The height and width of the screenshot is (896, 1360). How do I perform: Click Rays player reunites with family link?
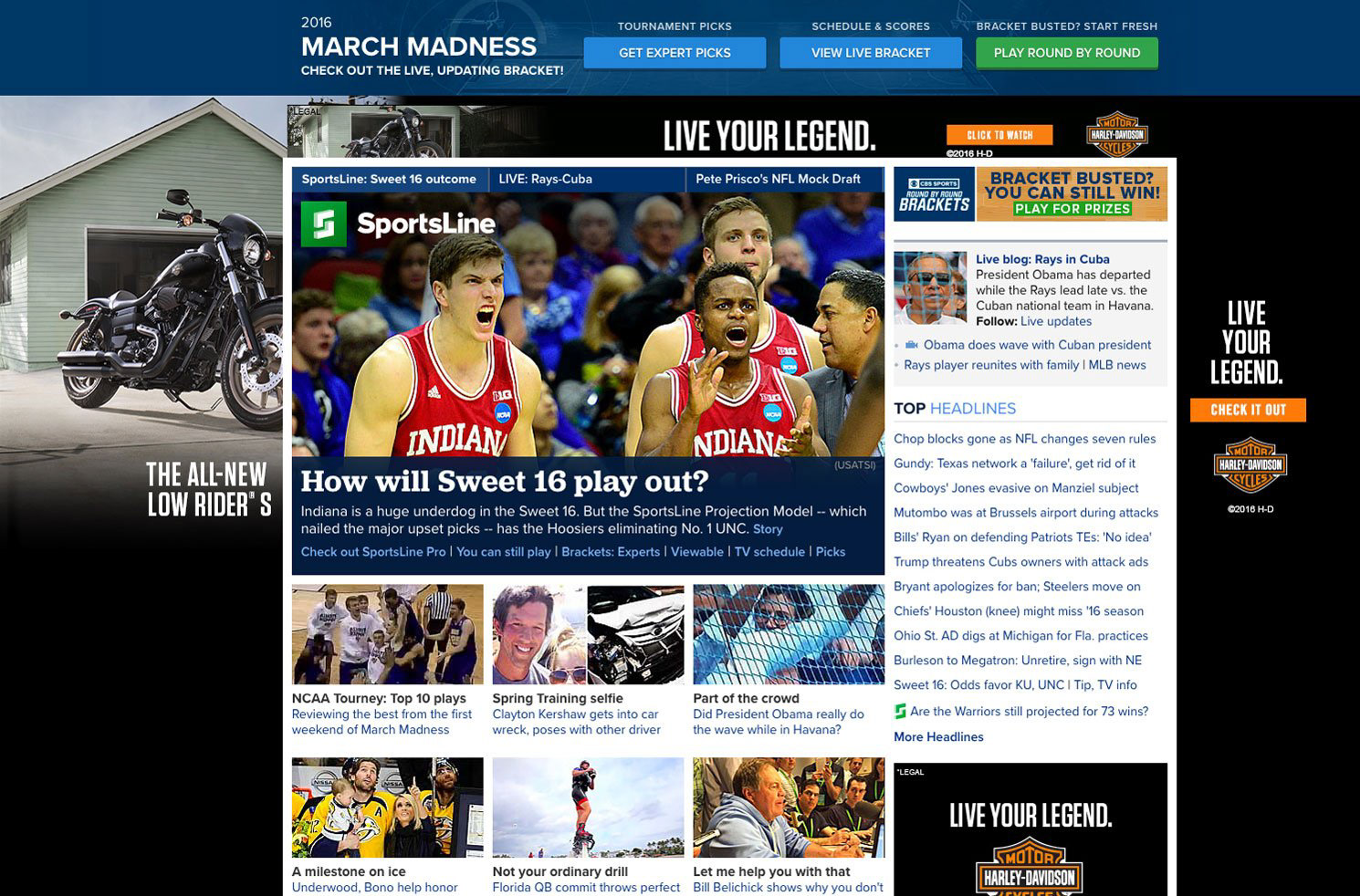point(991,365)
